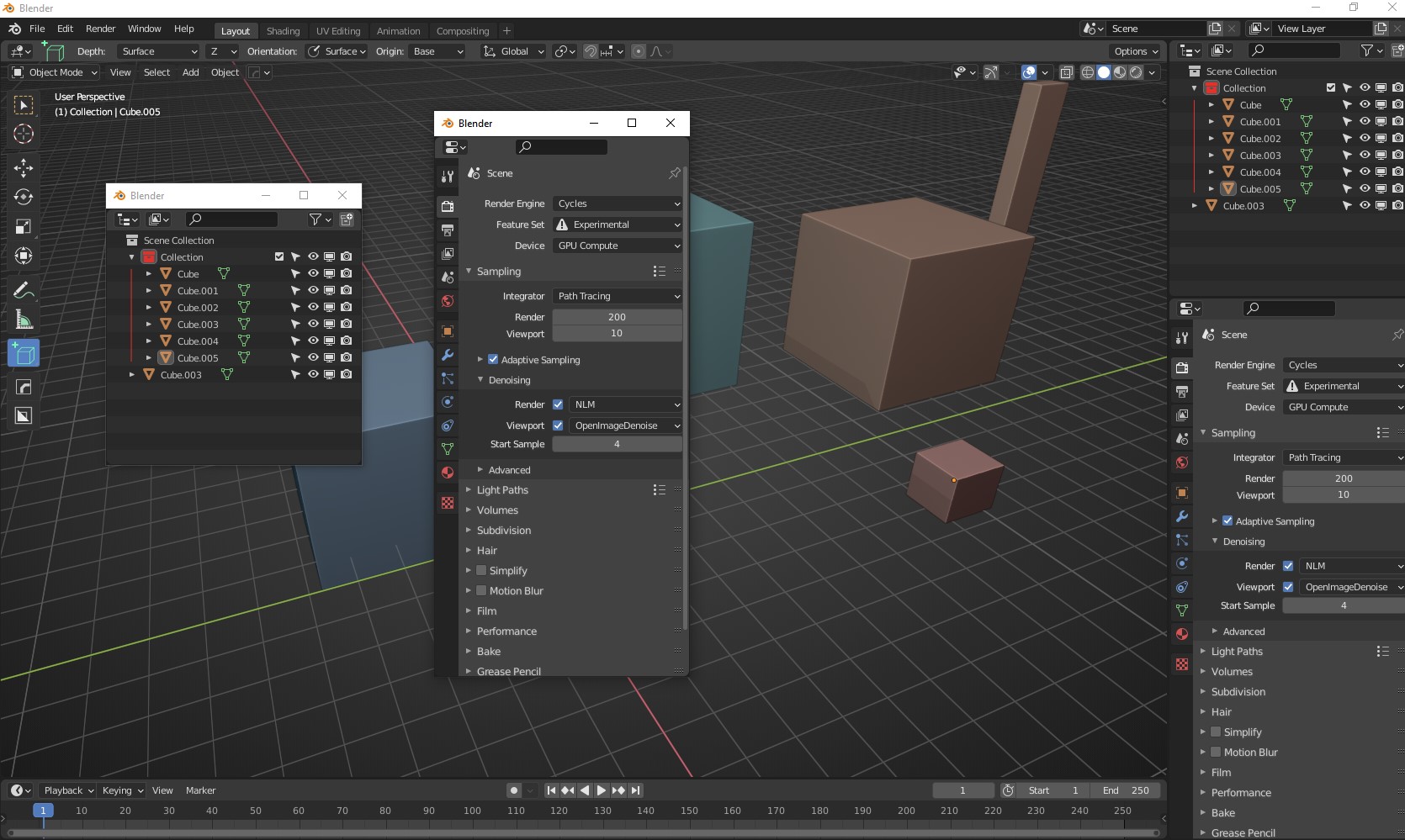
Task: Select the Rotate tool in viewport toolbar
Action: tap(24, 197)
